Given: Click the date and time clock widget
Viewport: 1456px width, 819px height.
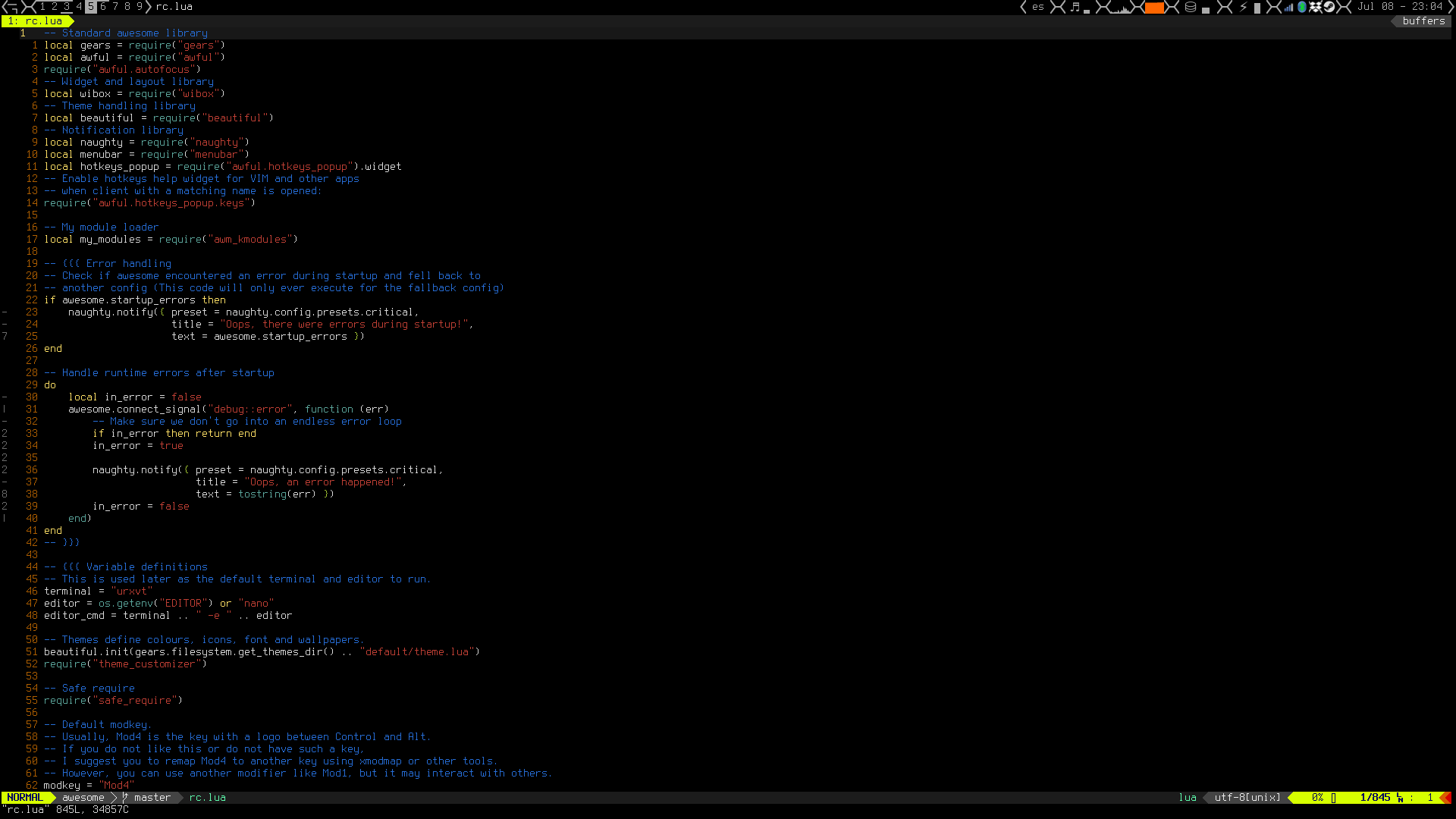Looking at the screenshot, I should [1399, 7].
